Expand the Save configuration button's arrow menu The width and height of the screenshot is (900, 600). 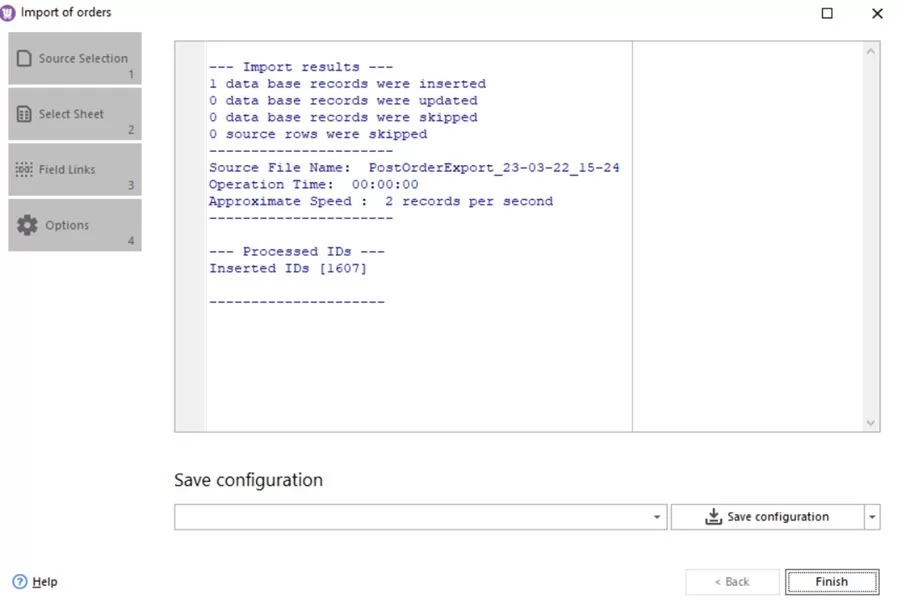pos(872,516)
